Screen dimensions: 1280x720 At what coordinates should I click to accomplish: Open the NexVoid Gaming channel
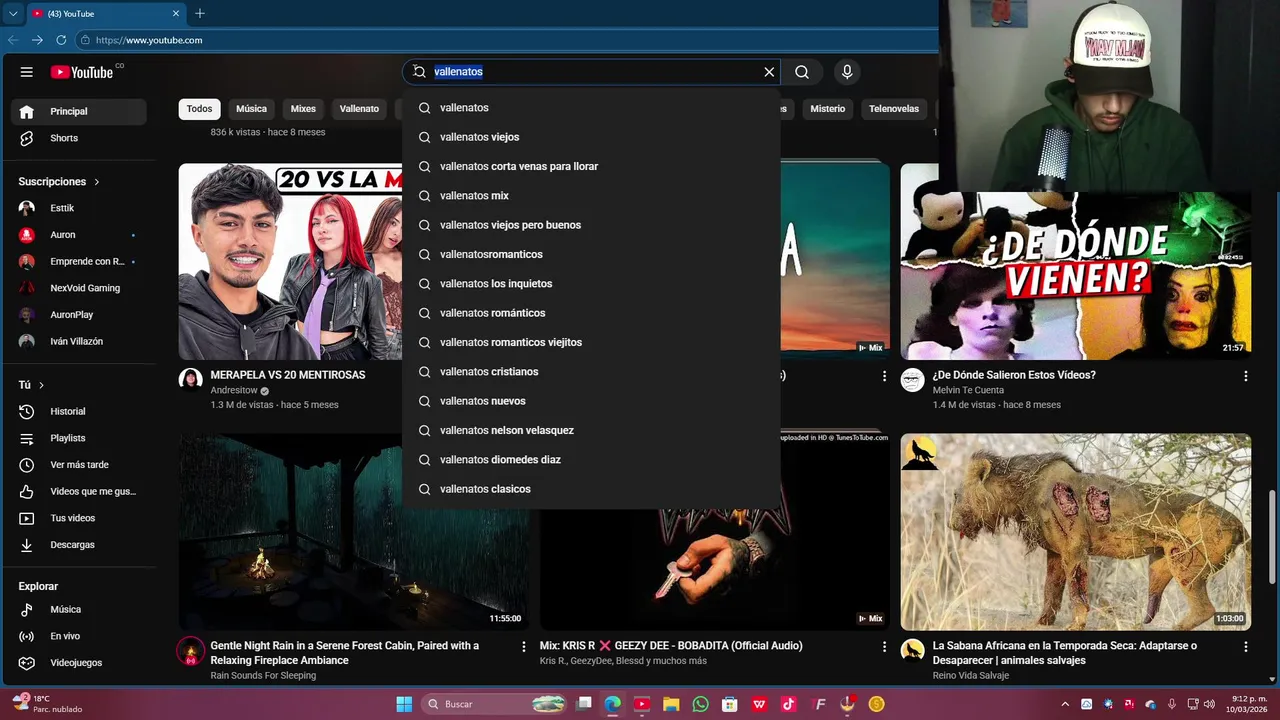(x=79, y=288)
